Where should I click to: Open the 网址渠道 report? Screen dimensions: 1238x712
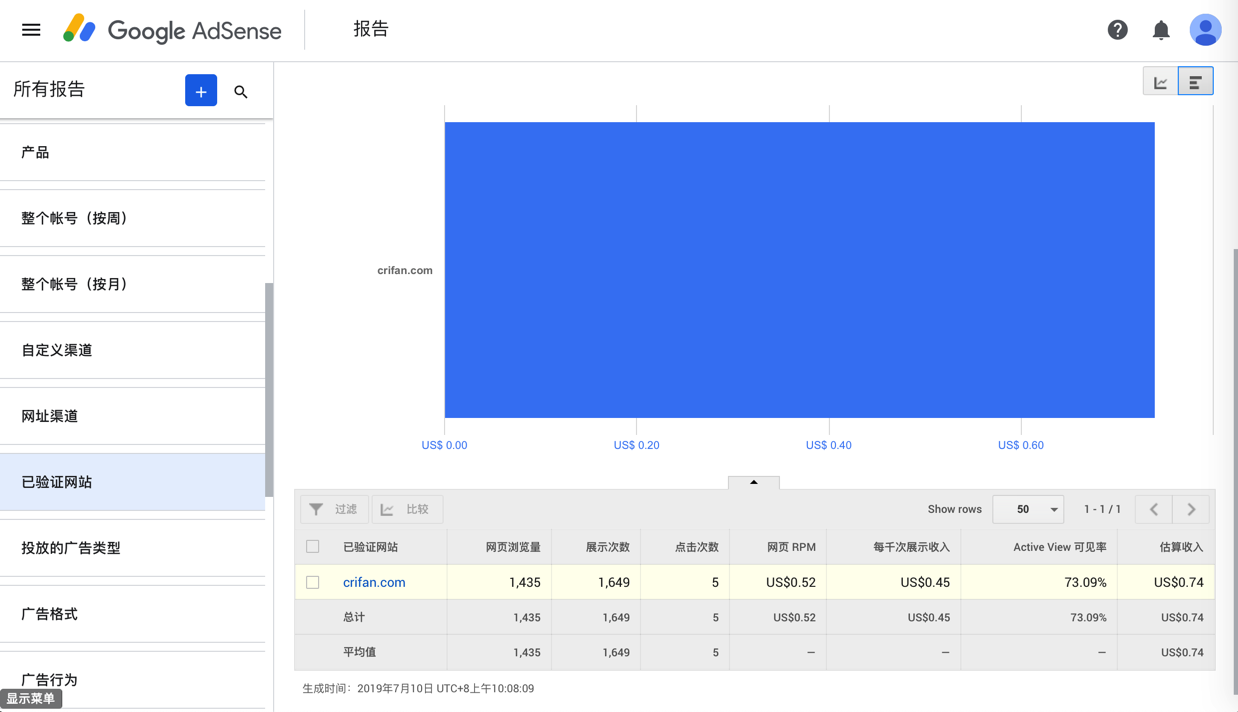tap(133, 416)
